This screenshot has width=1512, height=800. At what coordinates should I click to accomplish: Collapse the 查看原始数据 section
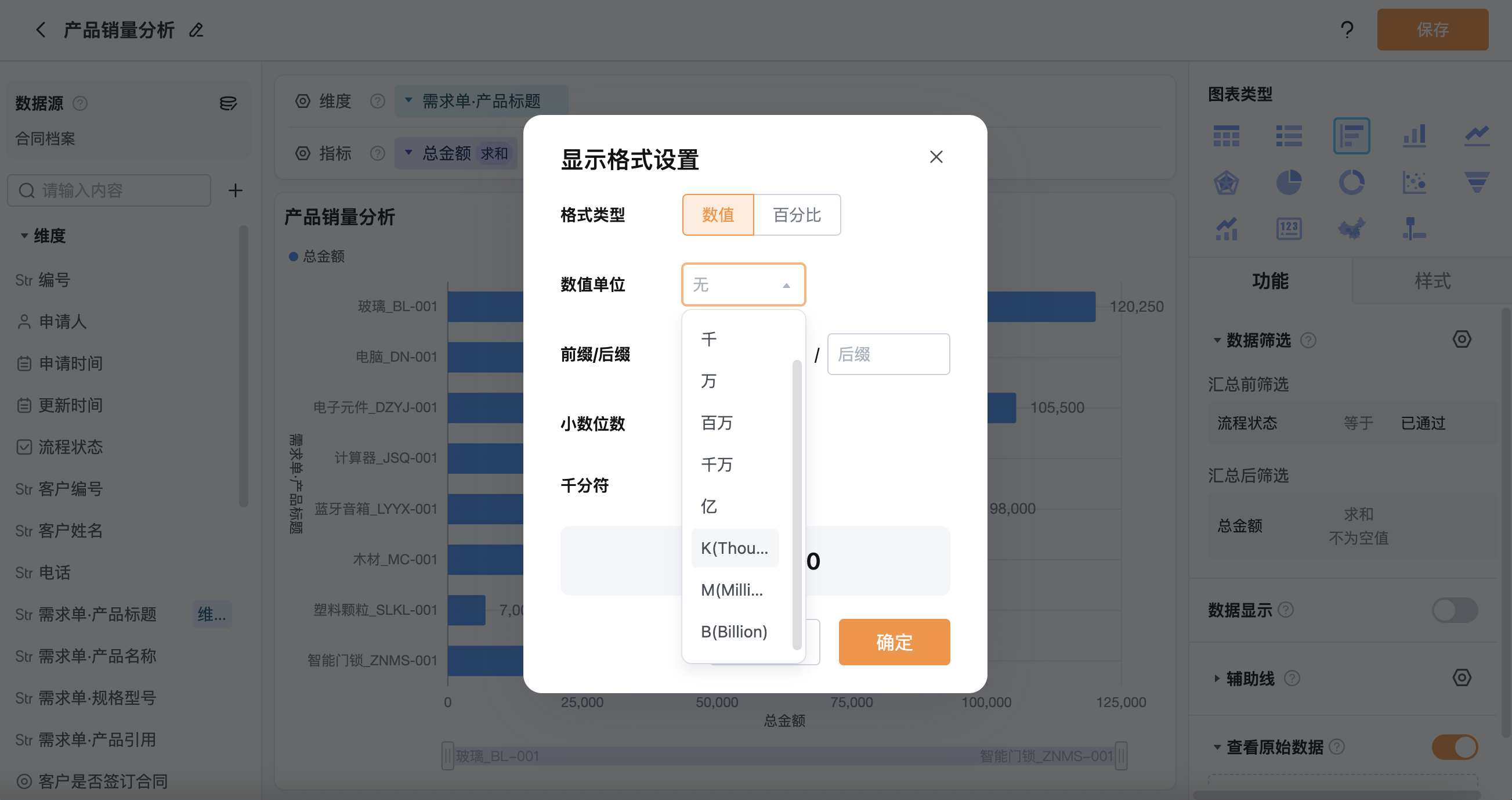[x=1217, y=748]
